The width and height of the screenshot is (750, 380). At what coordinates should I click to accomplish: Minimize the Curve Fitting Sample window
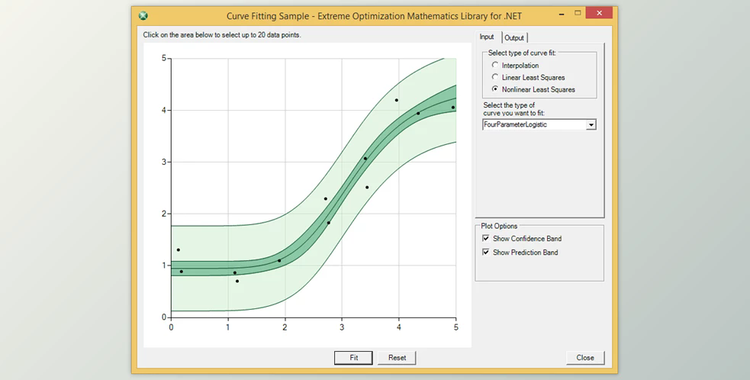(562, 13)
